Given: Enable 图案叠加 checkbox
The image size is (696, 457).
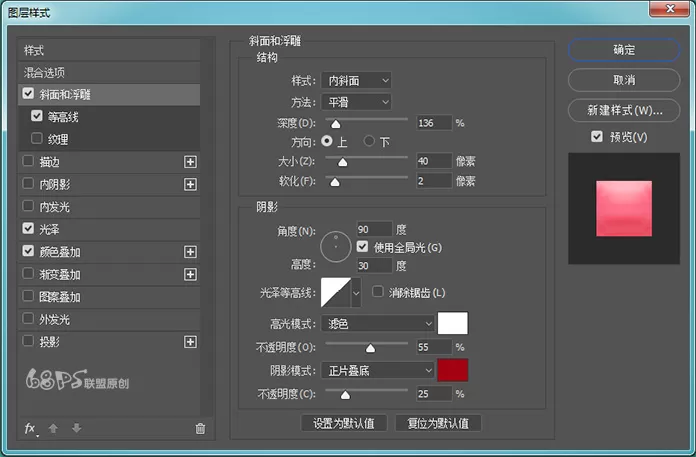Looking at the screenshot, I should tap(28, 295).
